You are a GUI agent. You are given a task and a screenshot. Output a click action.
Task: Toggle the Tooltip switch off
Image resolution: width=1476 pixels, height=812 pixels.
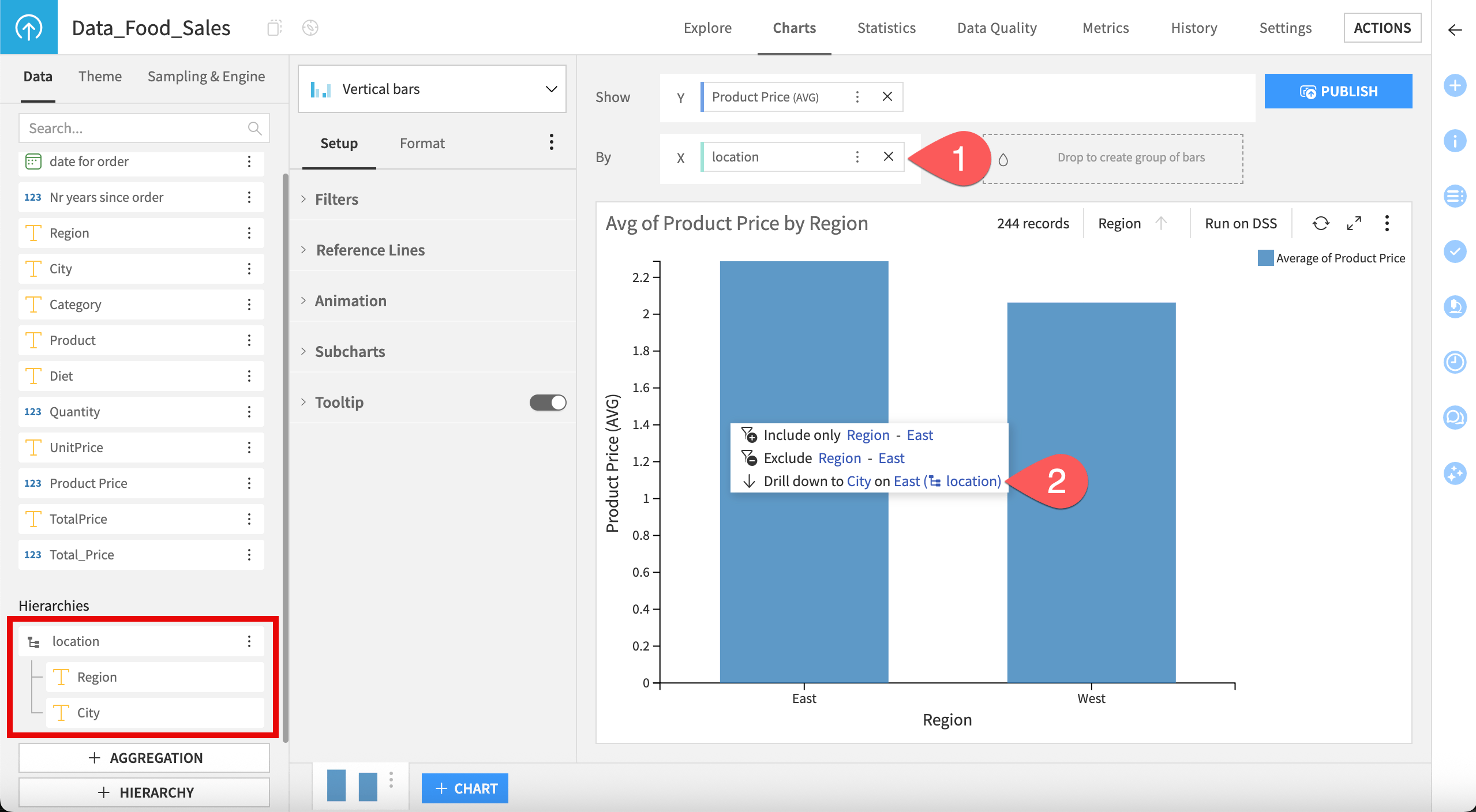click(548, 402)
